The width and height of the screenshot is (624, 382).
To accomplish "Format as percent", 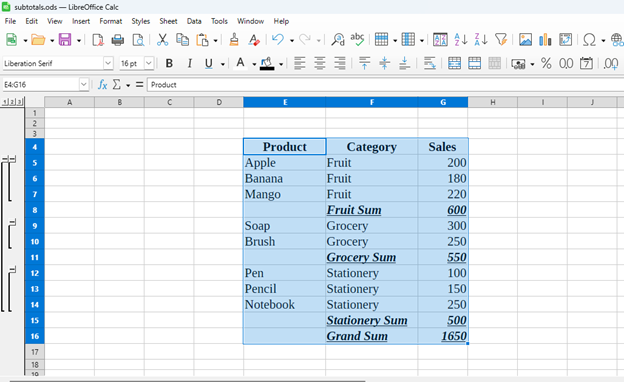I will 546,63.
